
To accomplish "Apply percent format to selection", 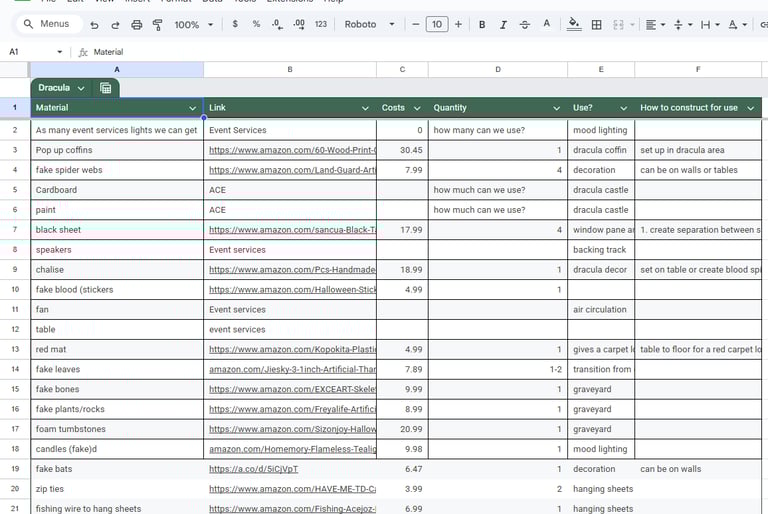I will coord(256,25).
